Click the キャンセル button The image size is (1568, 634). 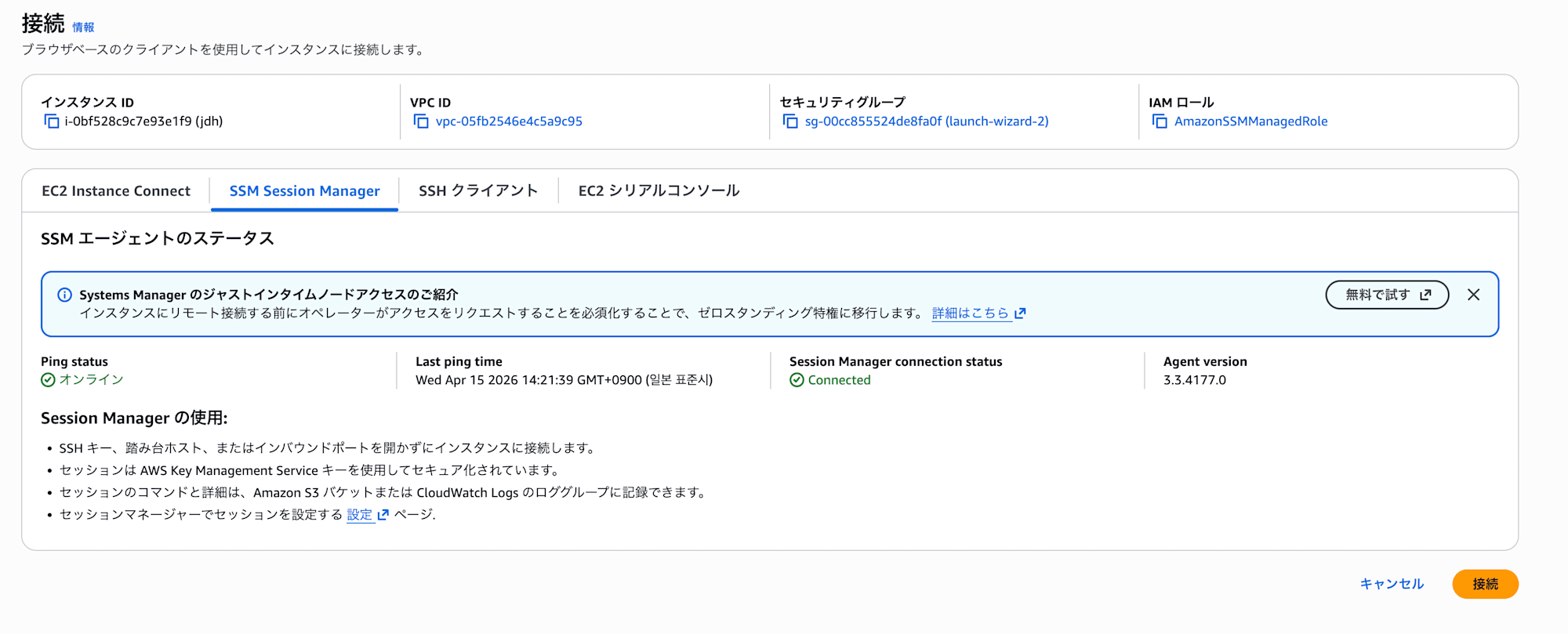(x=1392, y=584)
